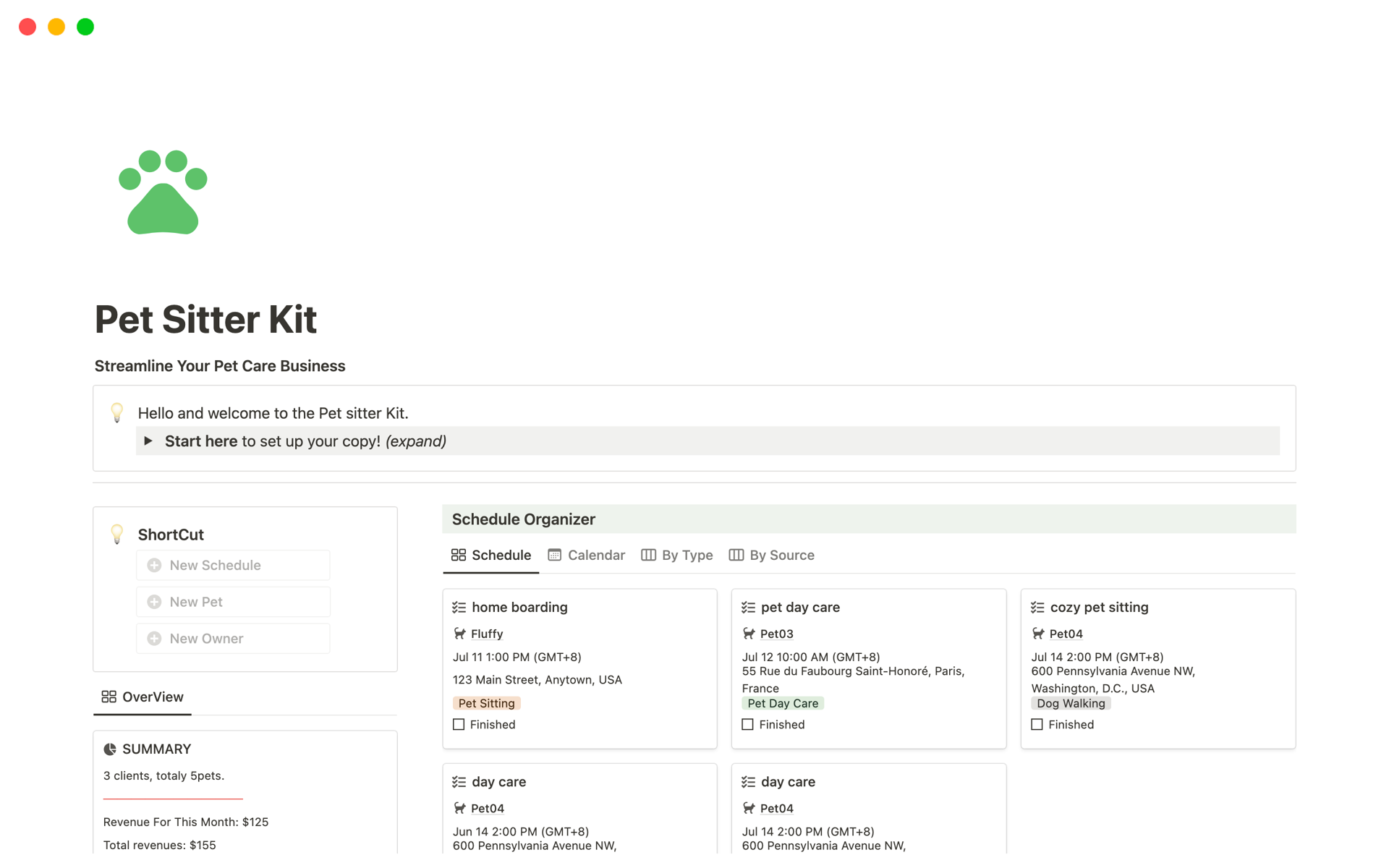Click the plus icon beside New Owner
The width and height of the screenshot is (1389, 868).
[x=154, y=639]
